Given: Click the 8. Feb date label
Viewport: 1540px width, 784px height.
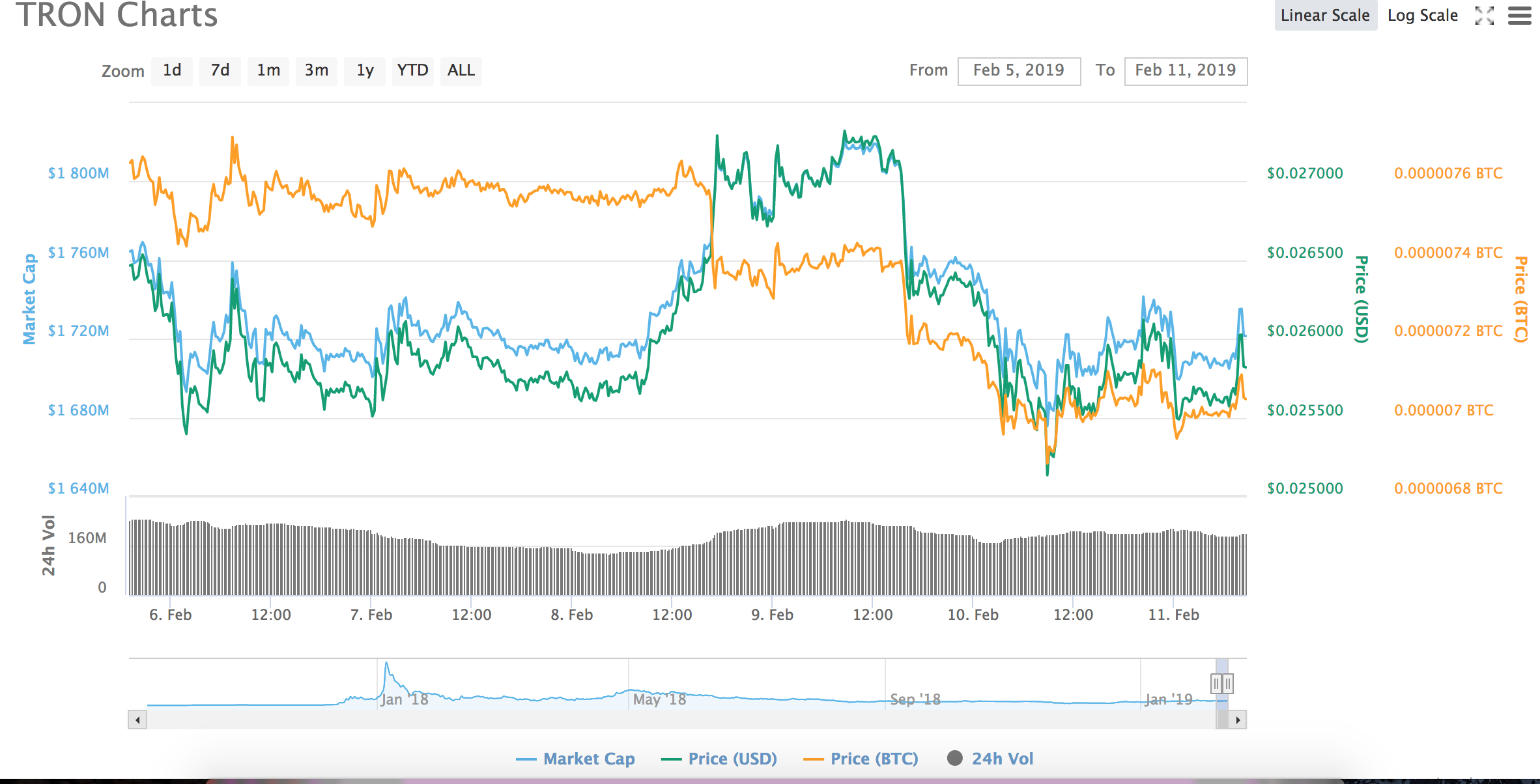Looking at the screenshot, I should (x=571, y=615).
